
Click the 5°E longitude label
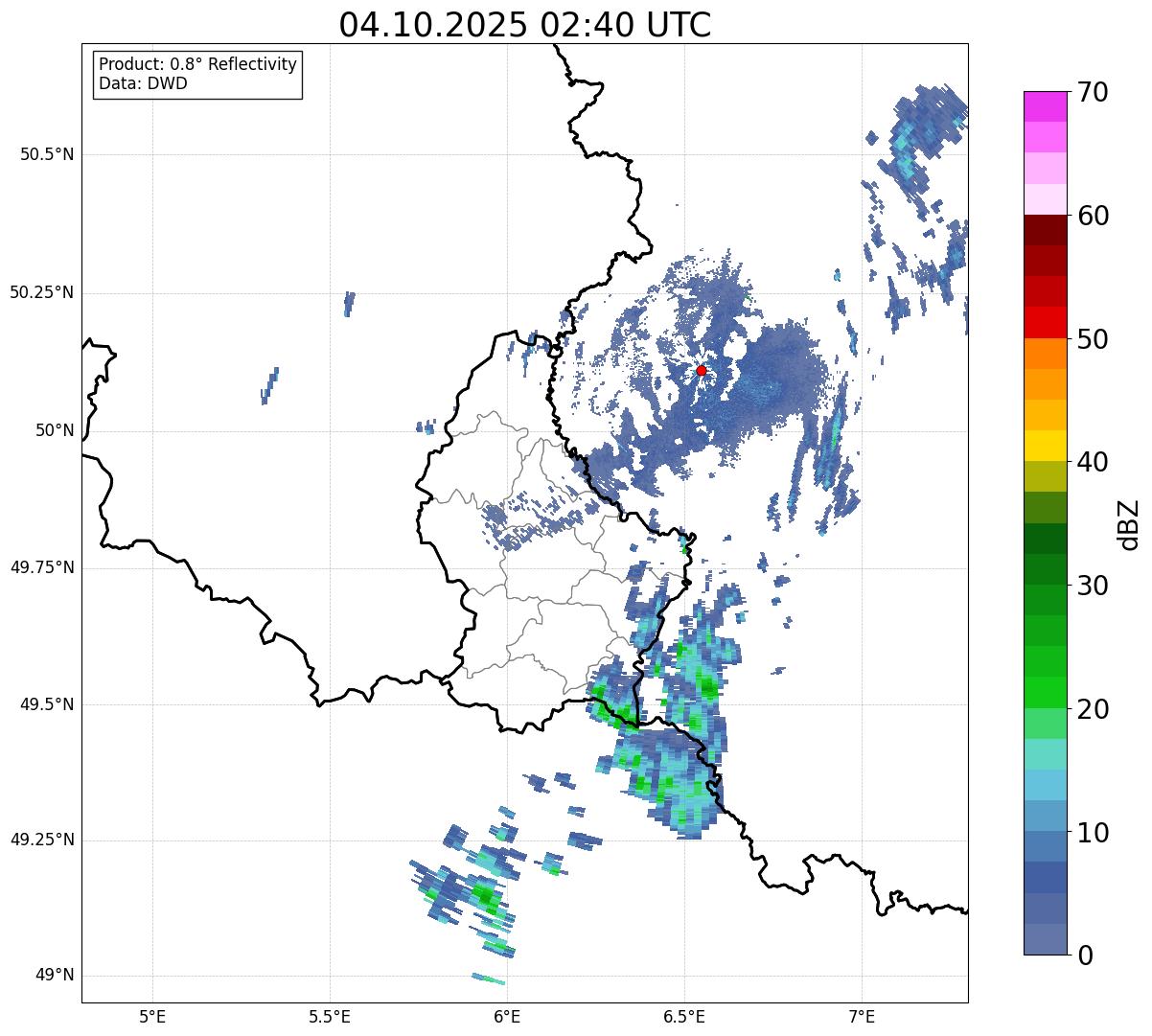pos(152,1016)
